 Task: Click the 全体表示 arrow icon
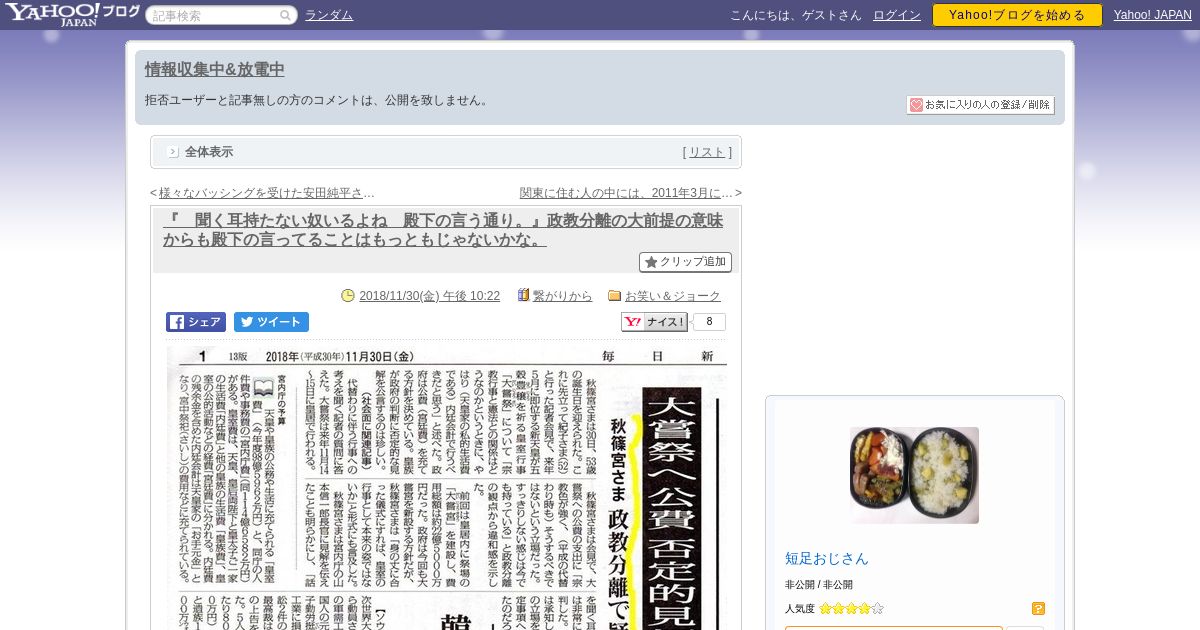pos(173,152)
